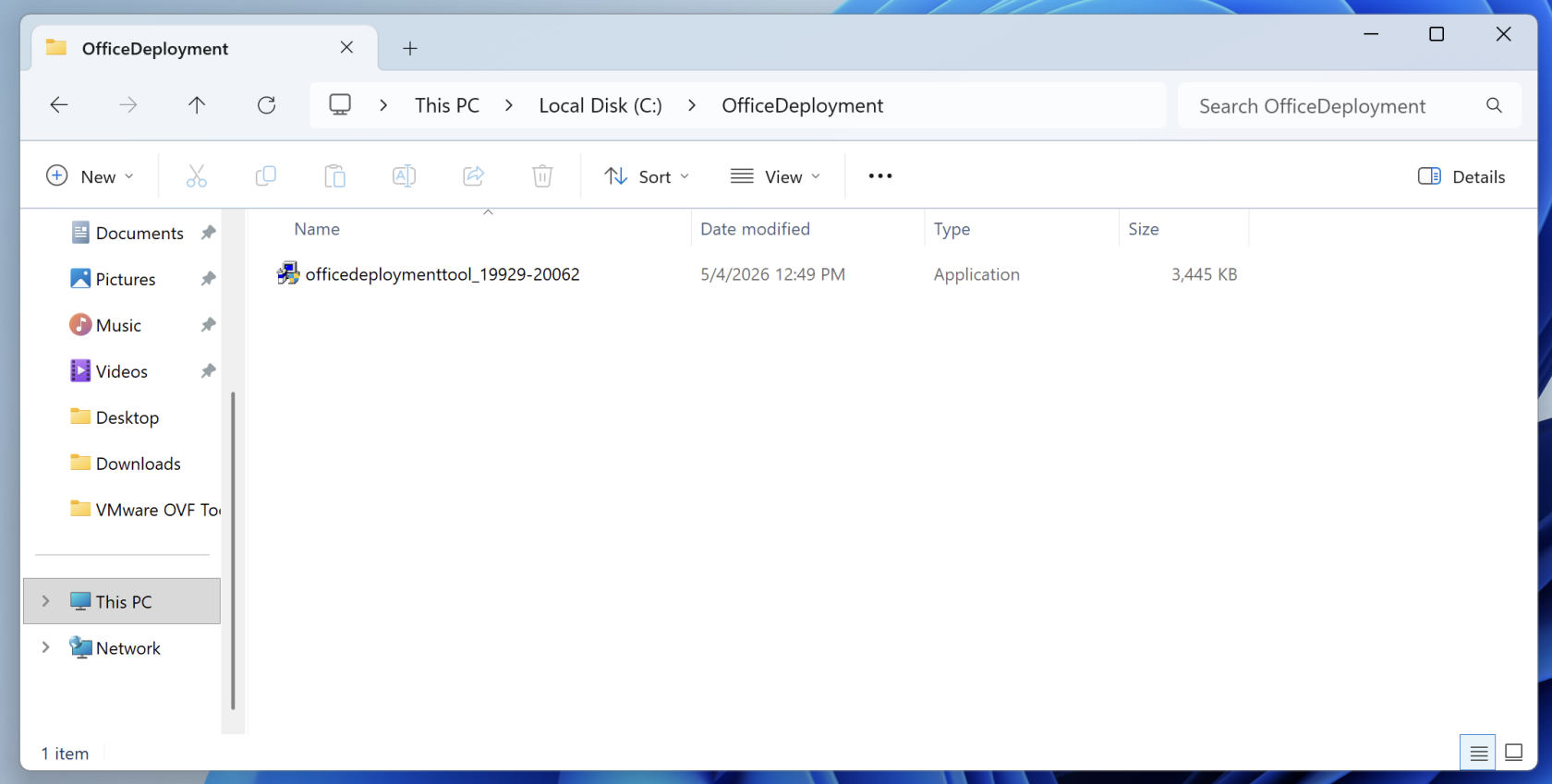This screenshot has height=784, width=1552.
Task: Close the OfficeDeployment tab
Action: click(346, 47)
